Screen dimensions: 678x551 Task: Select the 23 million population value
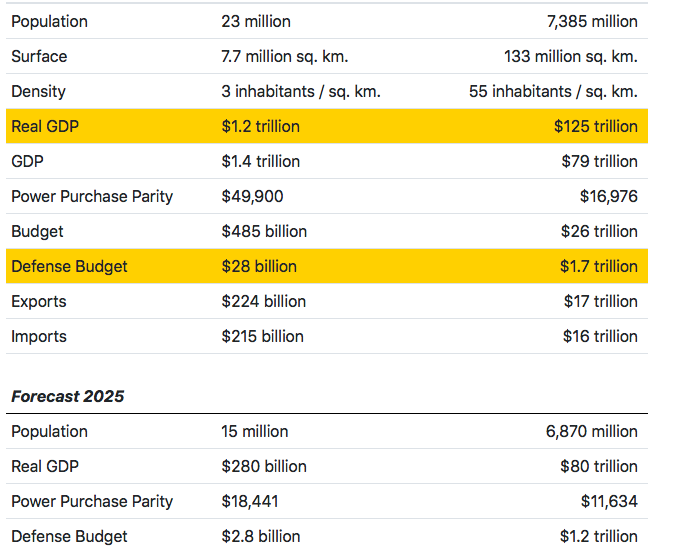point(255,21)
